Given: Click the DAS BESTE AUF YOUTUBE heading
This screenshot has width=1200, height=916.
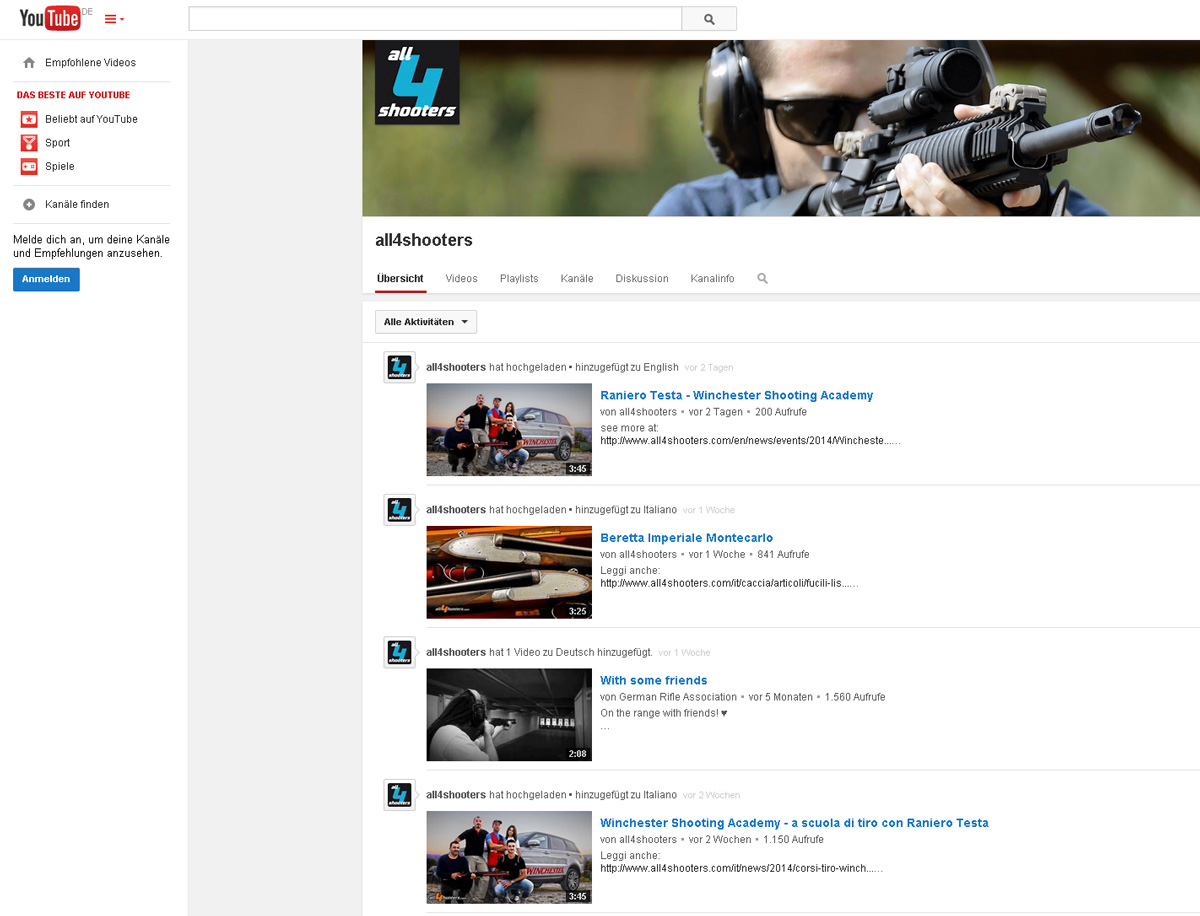Looking at the screenshot, I should tap(73, 95).
